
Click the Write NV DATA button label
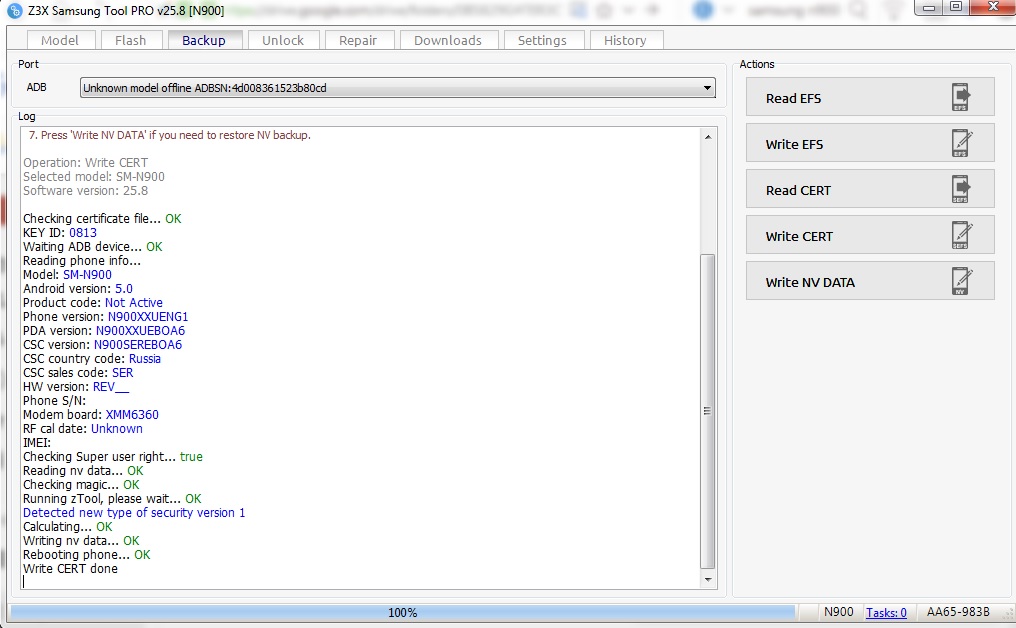[810, 283]
